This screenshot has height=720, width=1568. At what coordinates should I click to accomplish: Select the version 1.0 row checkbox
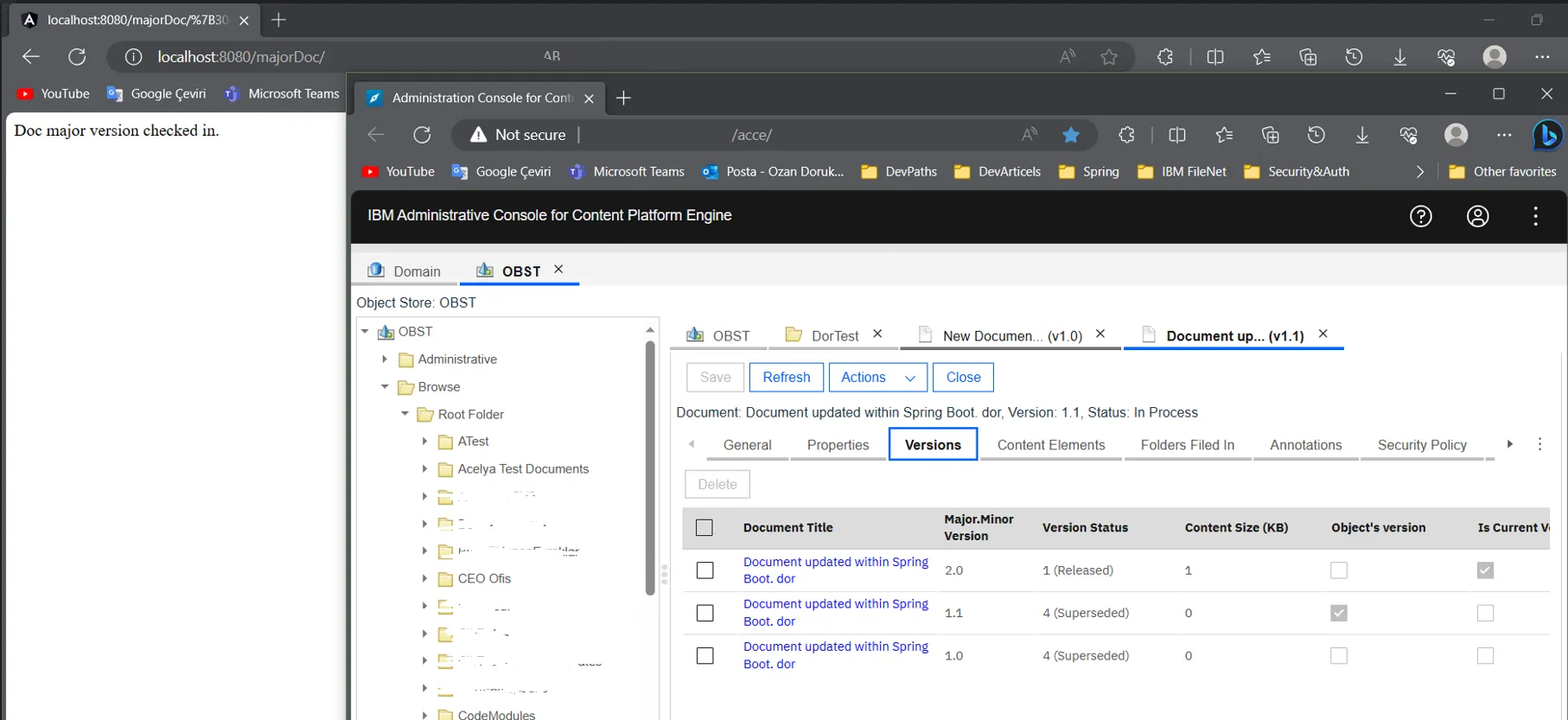[x=705, y=656]
